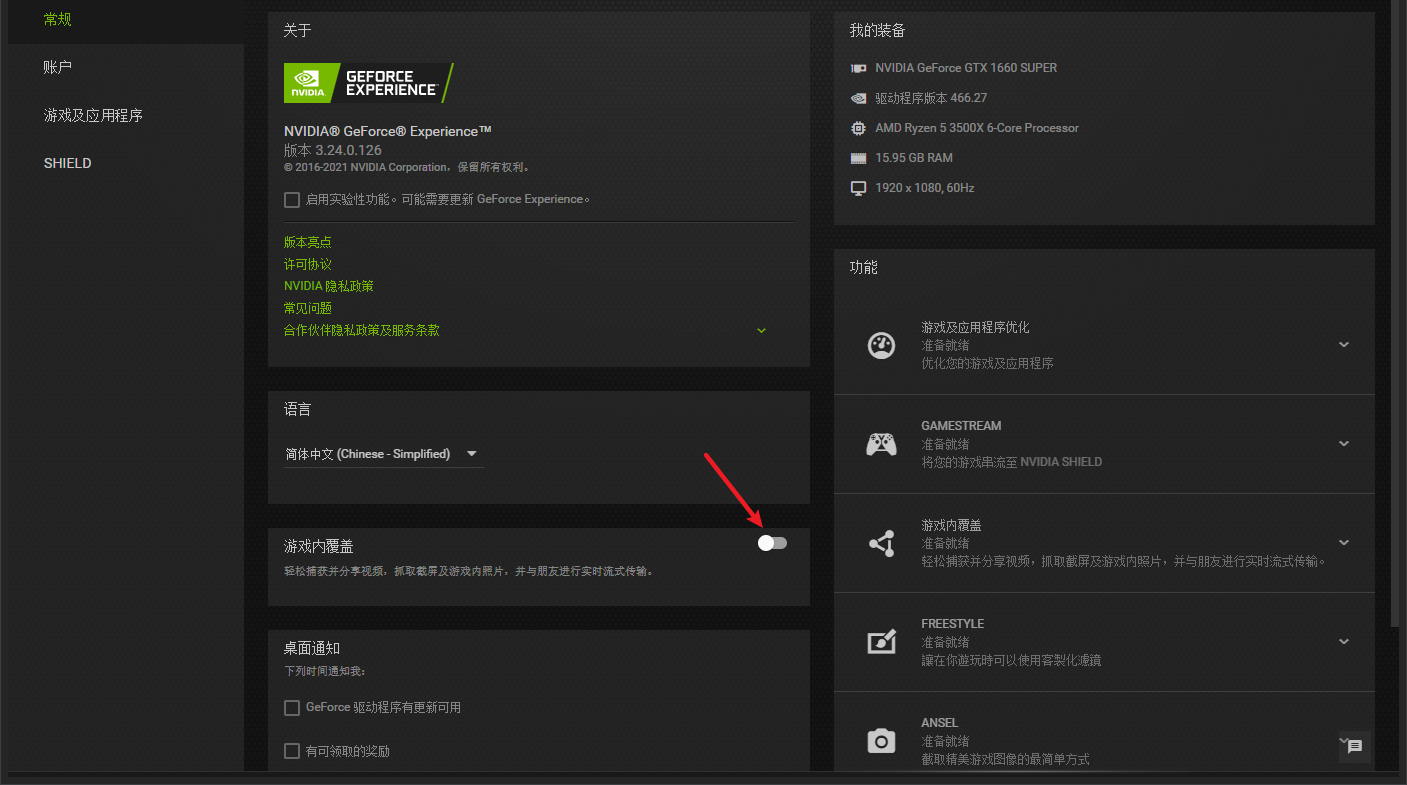Image resolution: width=1407 pixels, height=785 pixels.
Task: Click the 驱动程序版本 466.27 text
Action: coord(931,98)
